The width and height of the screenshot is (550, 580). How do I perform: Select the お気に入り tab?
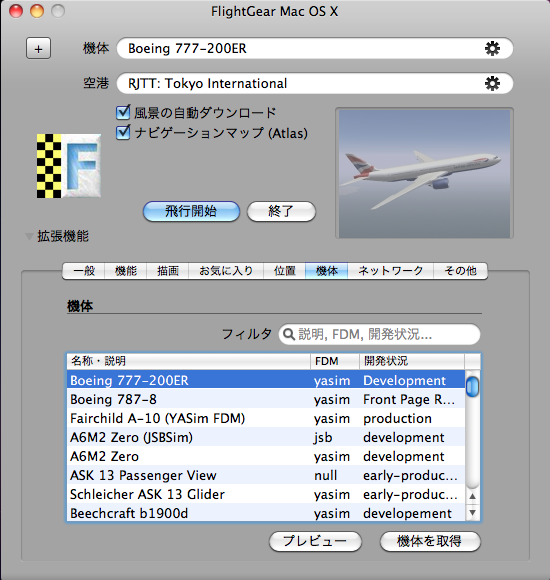click(226, 271)
